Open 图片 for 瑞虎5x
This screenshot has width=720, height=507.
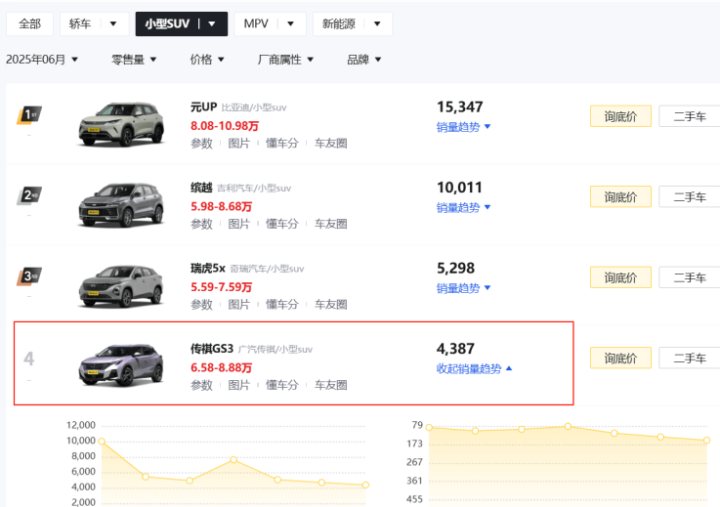(239, 304)
